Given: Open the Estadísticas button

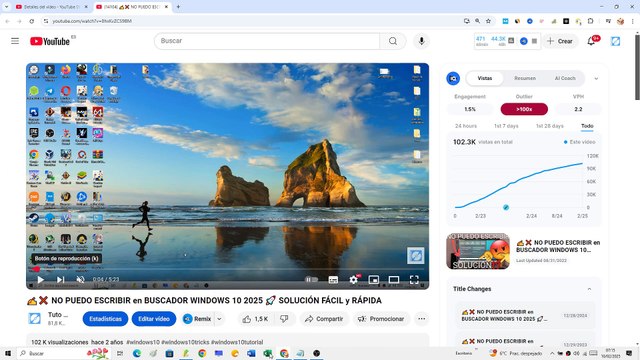Looking at the screenshot, I should click(105, 319).
